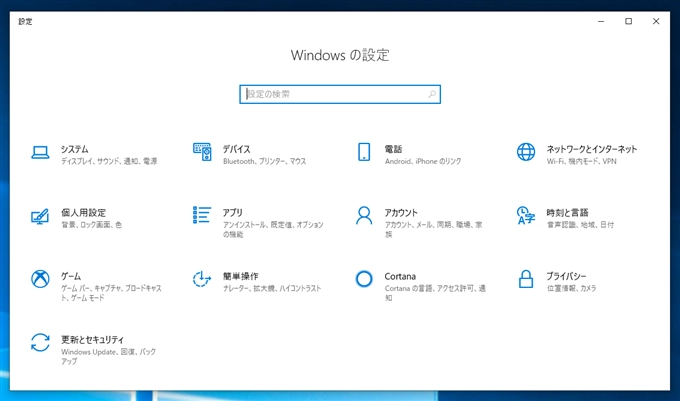Image resolution: width=680 pixels, height=401 pixels.
Task: Click the Wi-Fi、機内モード、VPN description
Action: click(x=582, y=161)
